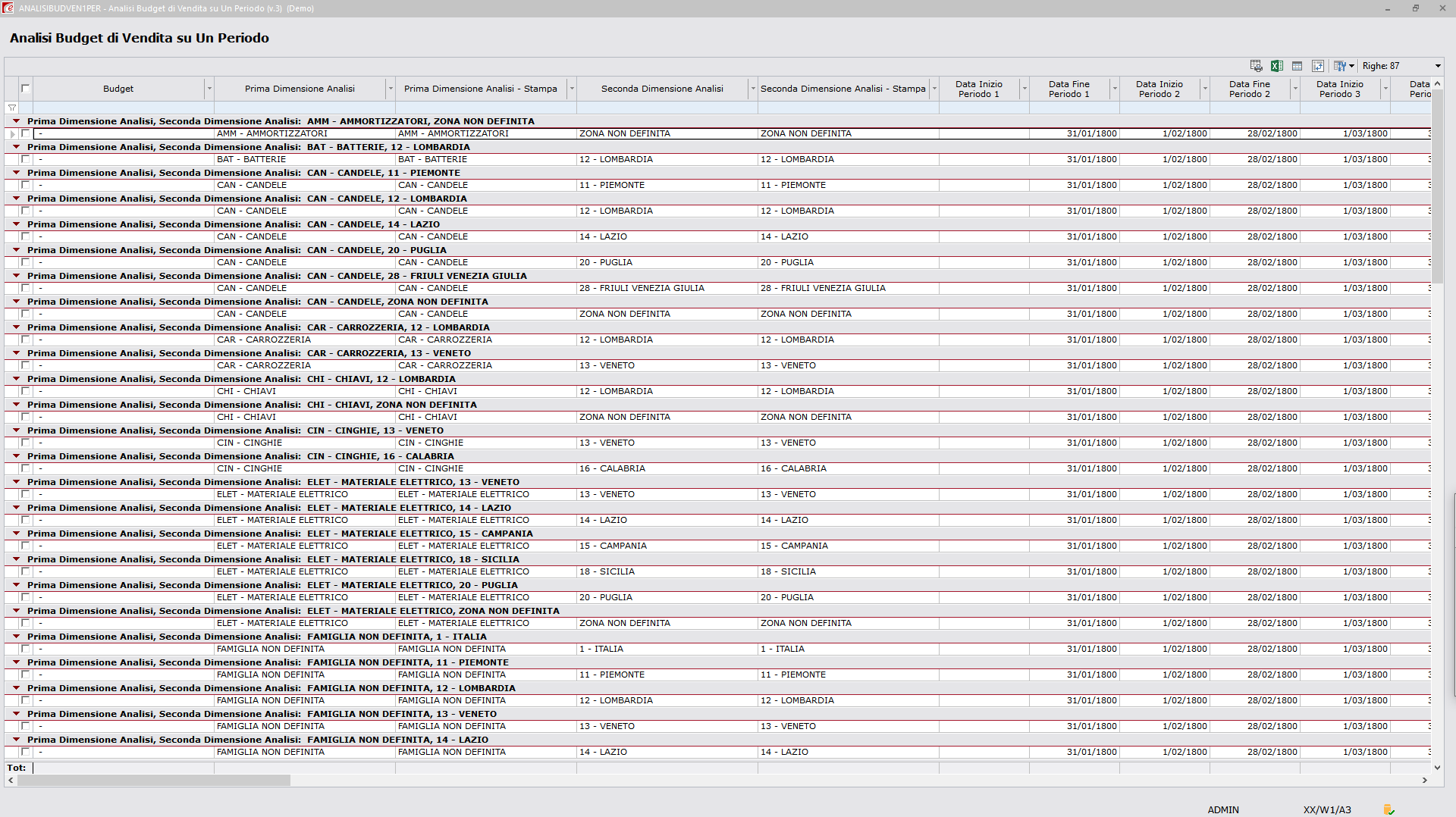
Task: Click the filter funnel icon in filter row
Action: [x=12, y=108]
